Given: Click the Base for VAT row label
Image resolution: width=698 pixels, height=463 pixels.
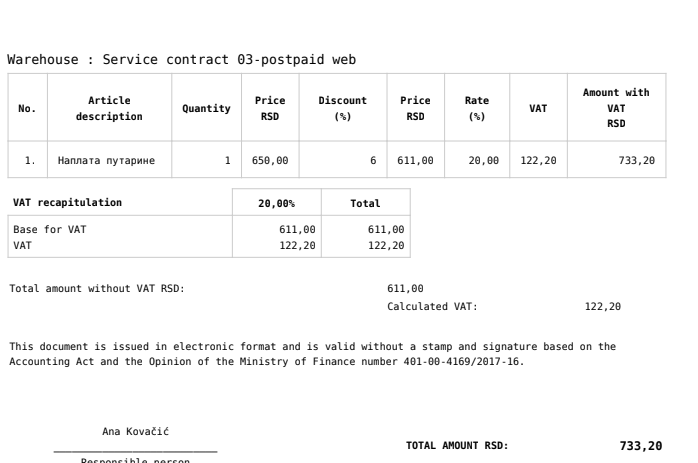Looking at the screenshot, I should 50,229.
